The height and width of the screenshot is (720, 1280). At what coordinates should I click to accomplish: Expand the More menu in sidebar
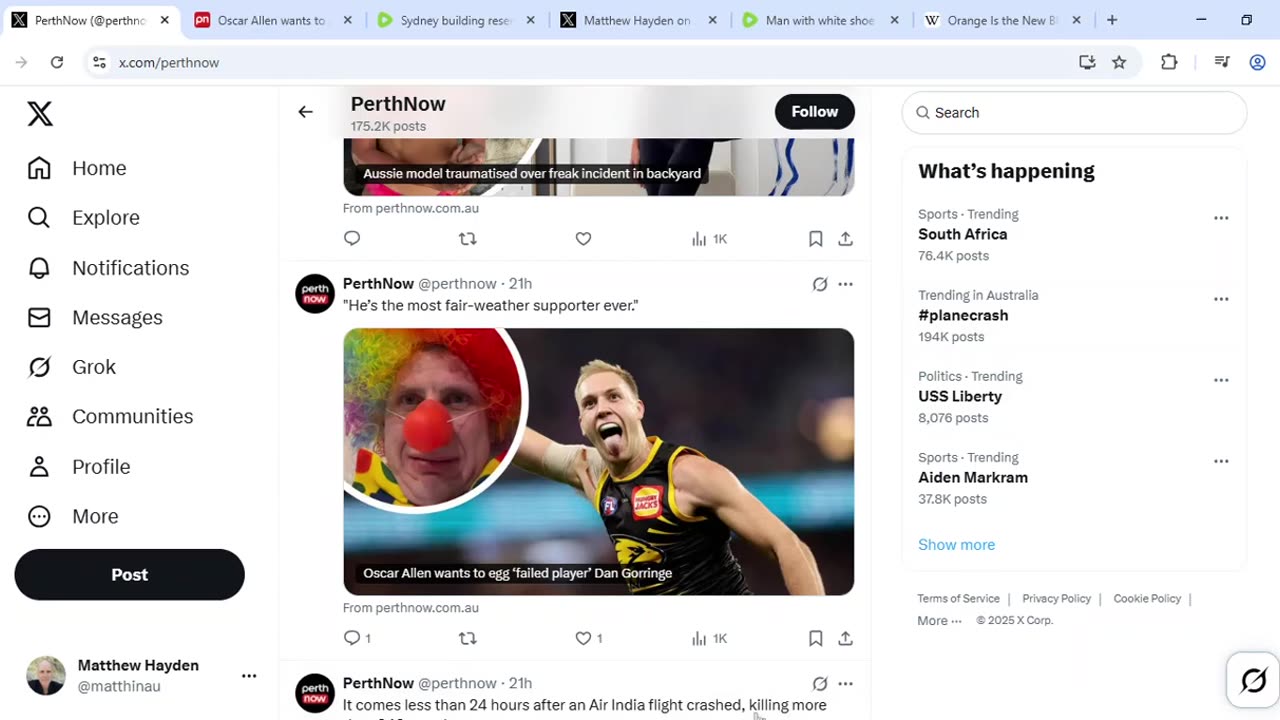pyautogui.click(x=73, y=516)
